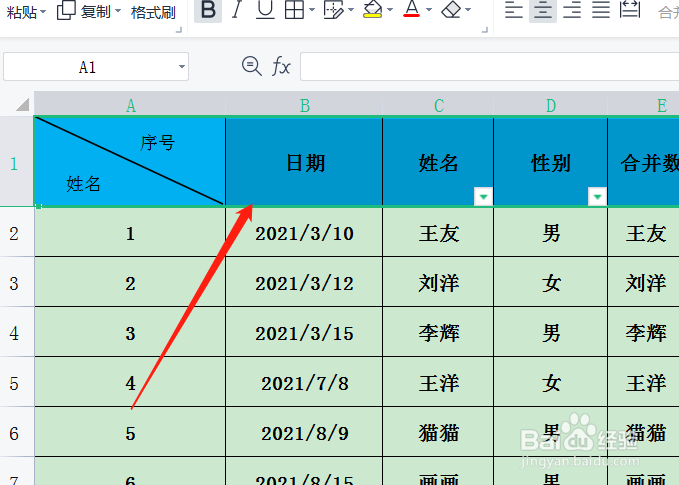The width and height of the screenshot is (679, 485).
Task: Select 王洋 in column C
Action: coord(438,382)
